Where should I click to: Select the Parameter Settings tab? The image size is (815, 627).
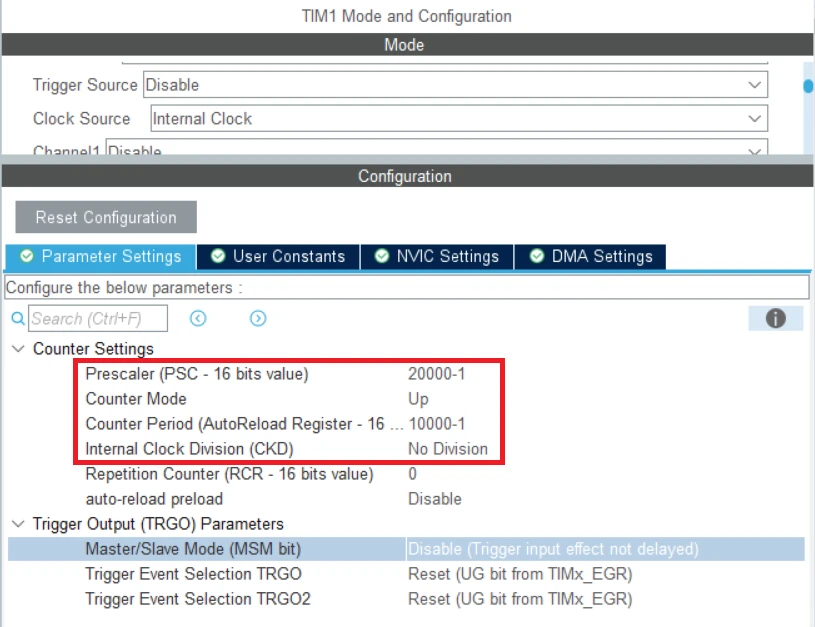101,256
